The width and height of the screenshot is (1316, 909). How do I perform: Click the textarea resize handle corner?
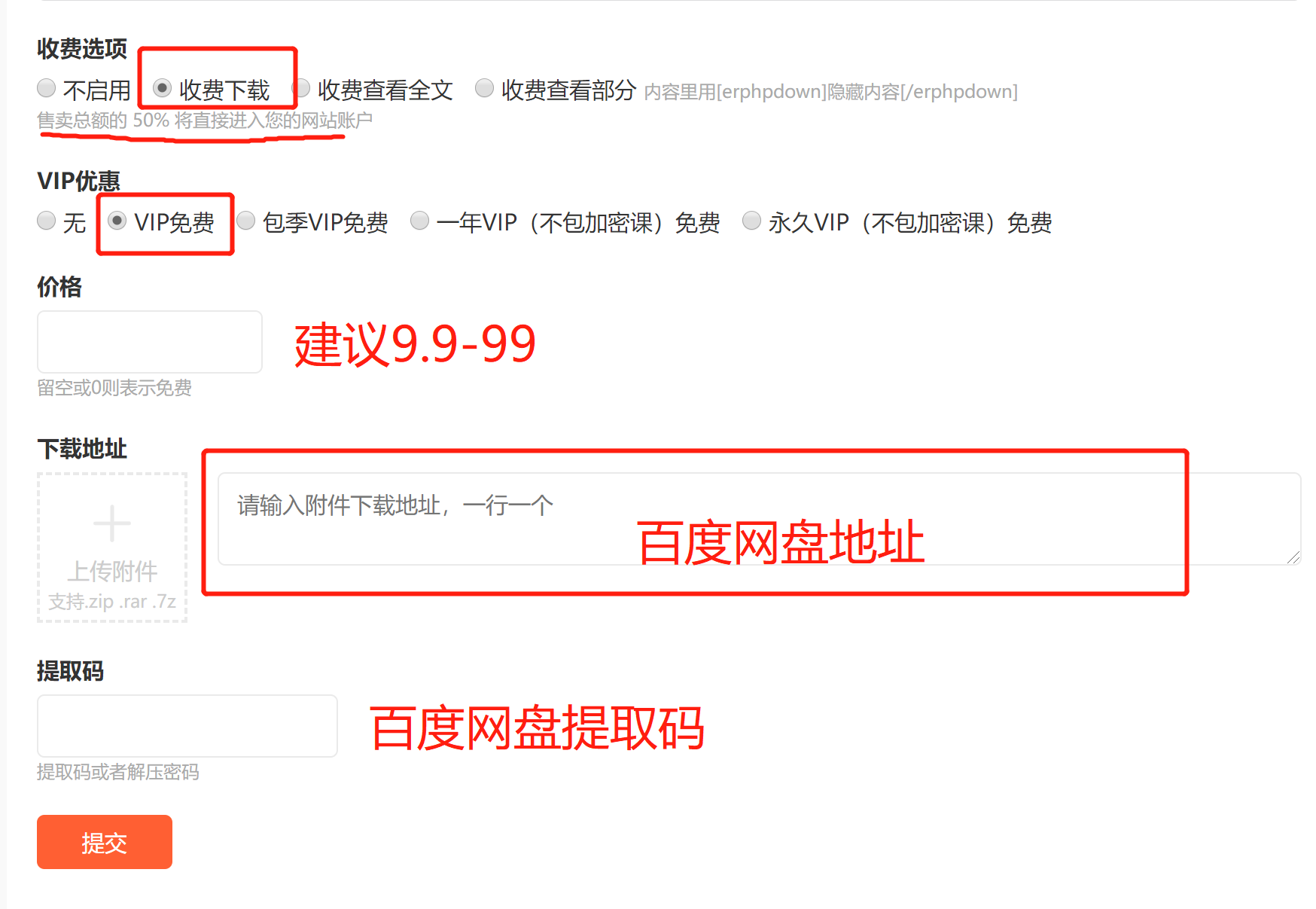1293,557
